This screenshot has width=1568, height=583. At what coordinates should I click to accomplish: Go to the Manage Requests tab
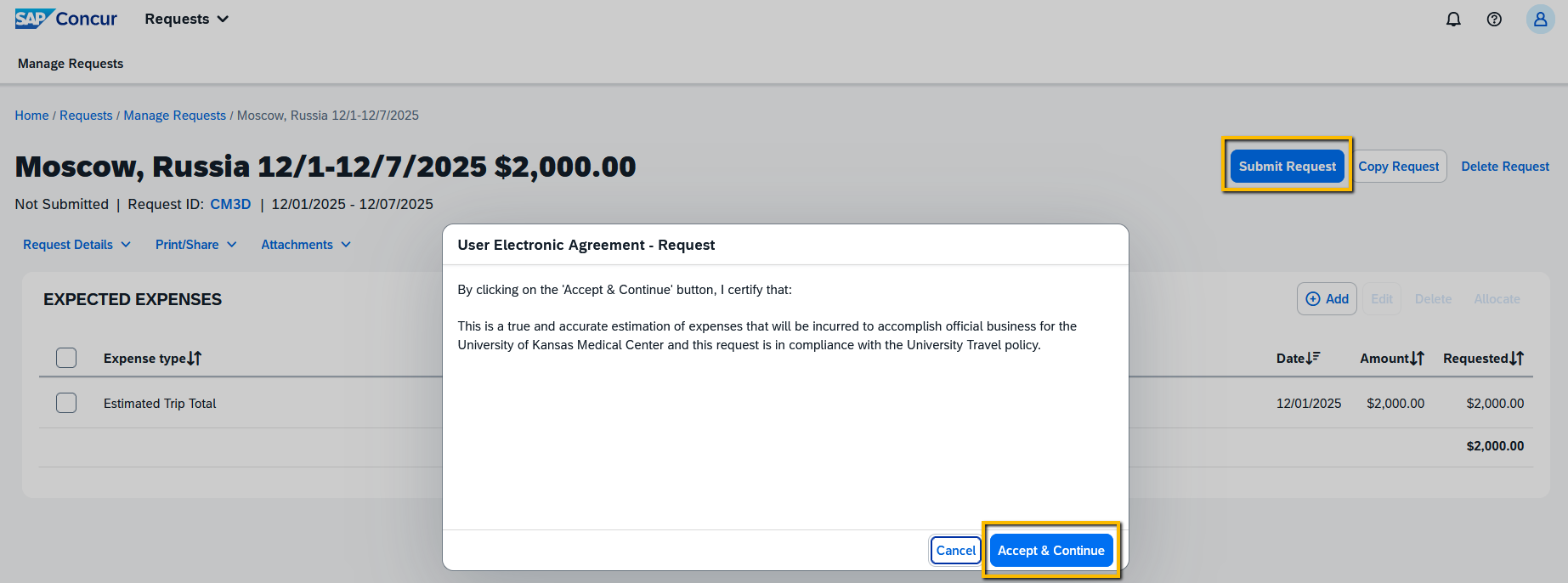pyautogui.click(x=71, y=64)
